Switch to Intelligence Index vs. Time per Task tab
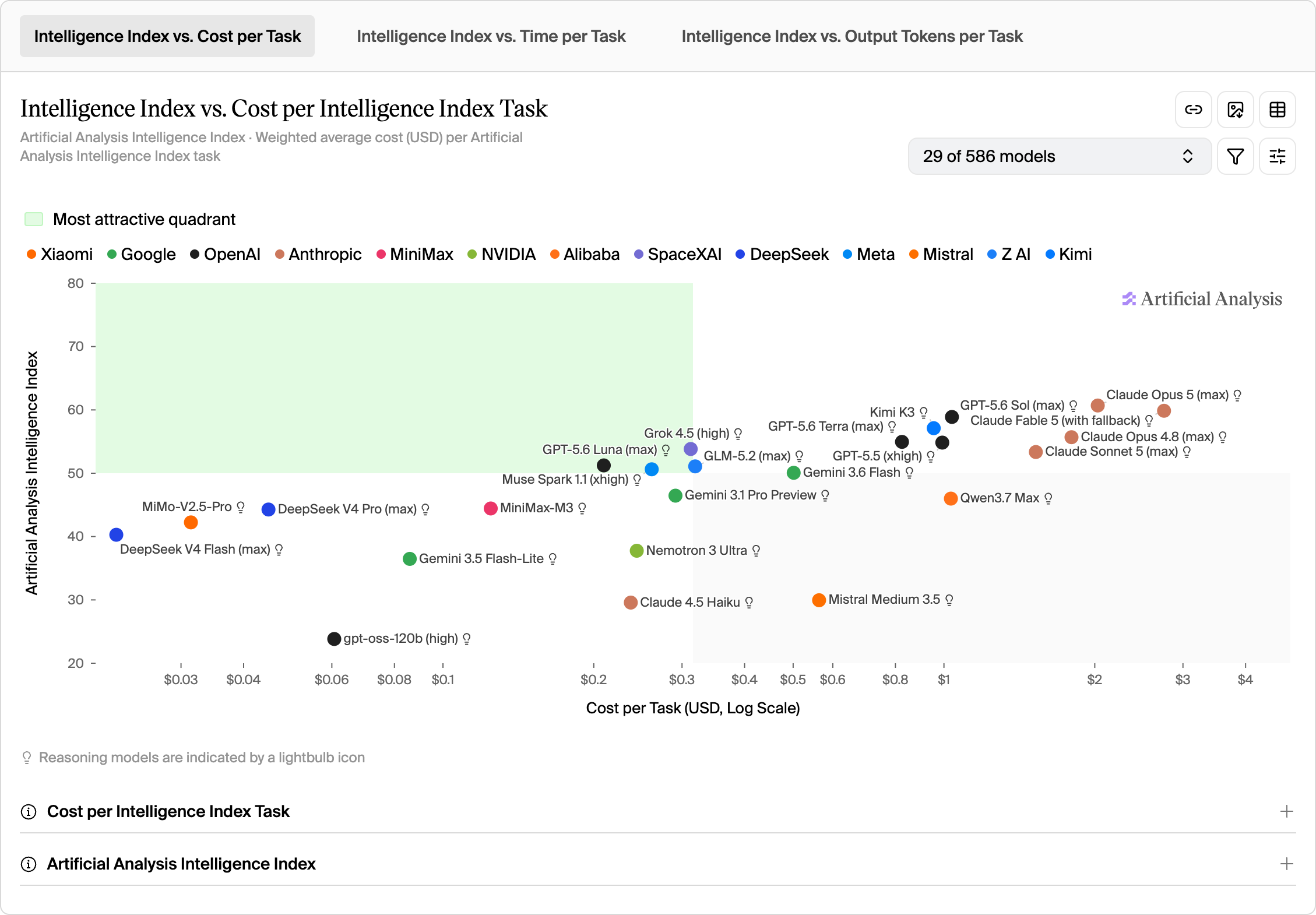 [x=491, y=36]
